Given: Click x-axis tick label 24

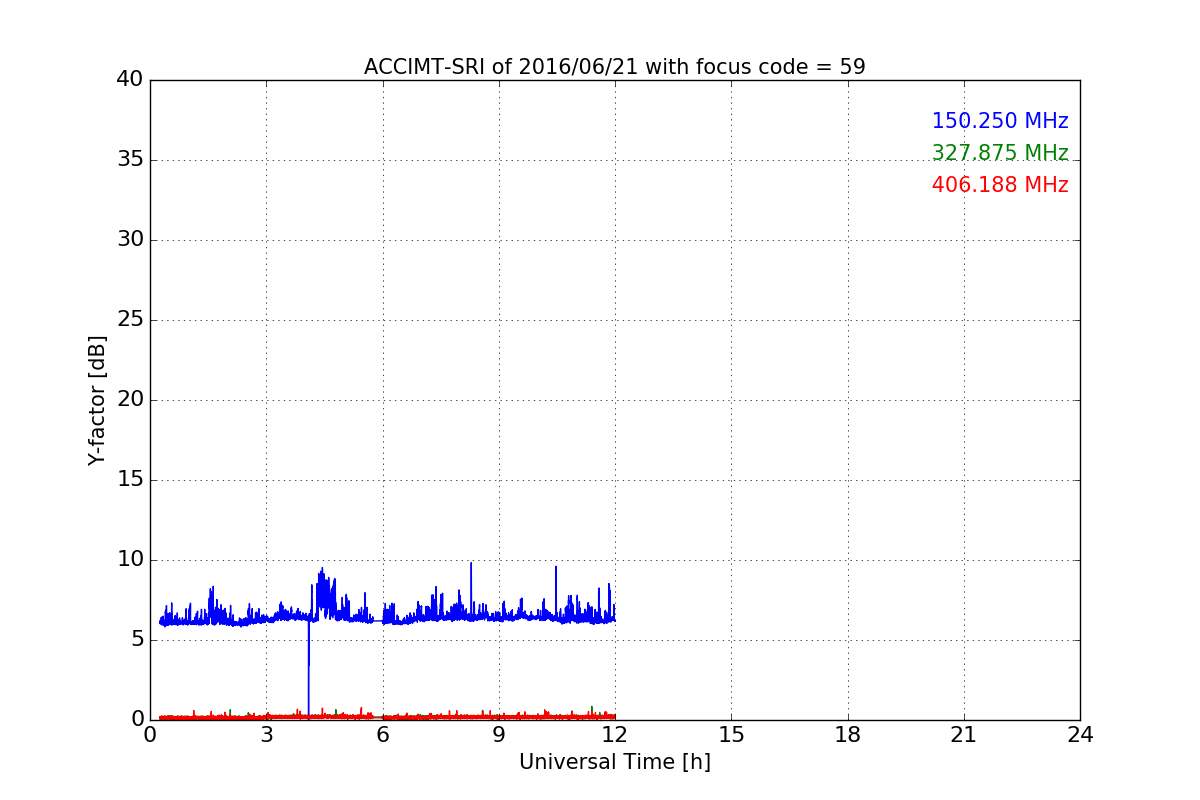Looking at the screenshot, I should (1080, 736).
